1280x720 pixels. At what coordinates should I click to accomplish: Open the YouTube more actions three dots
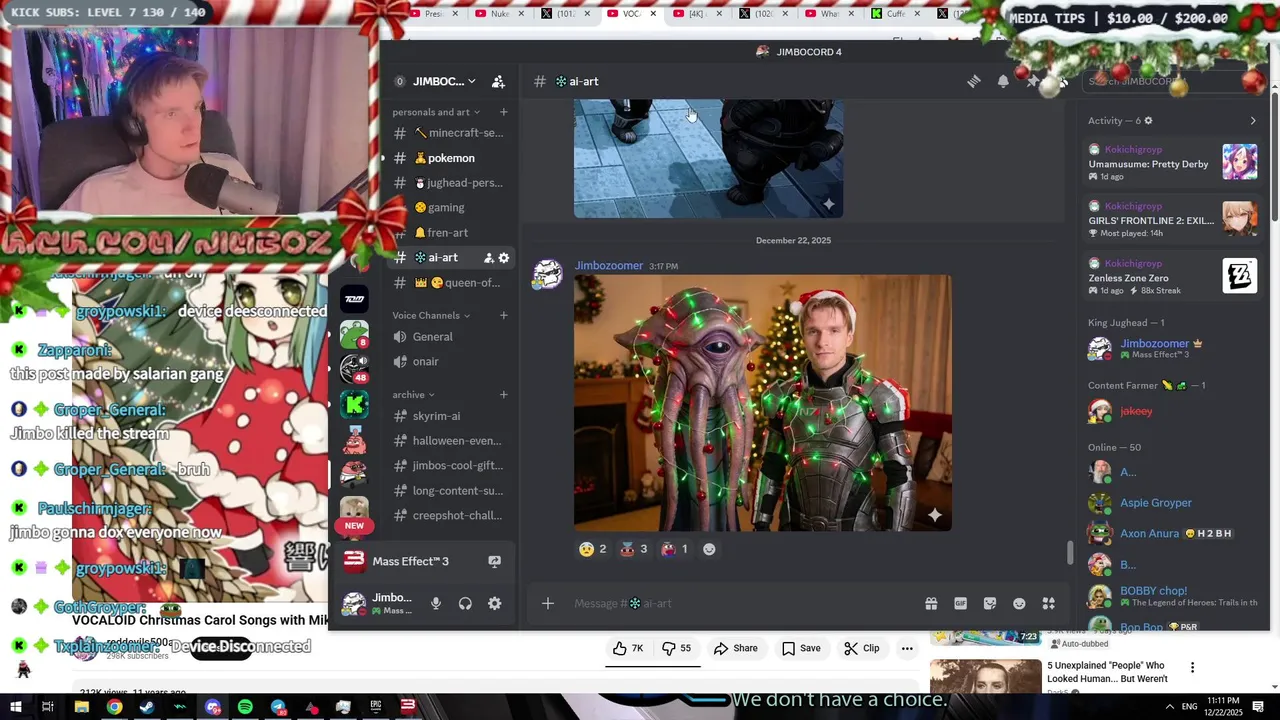(x=907, y=648)
